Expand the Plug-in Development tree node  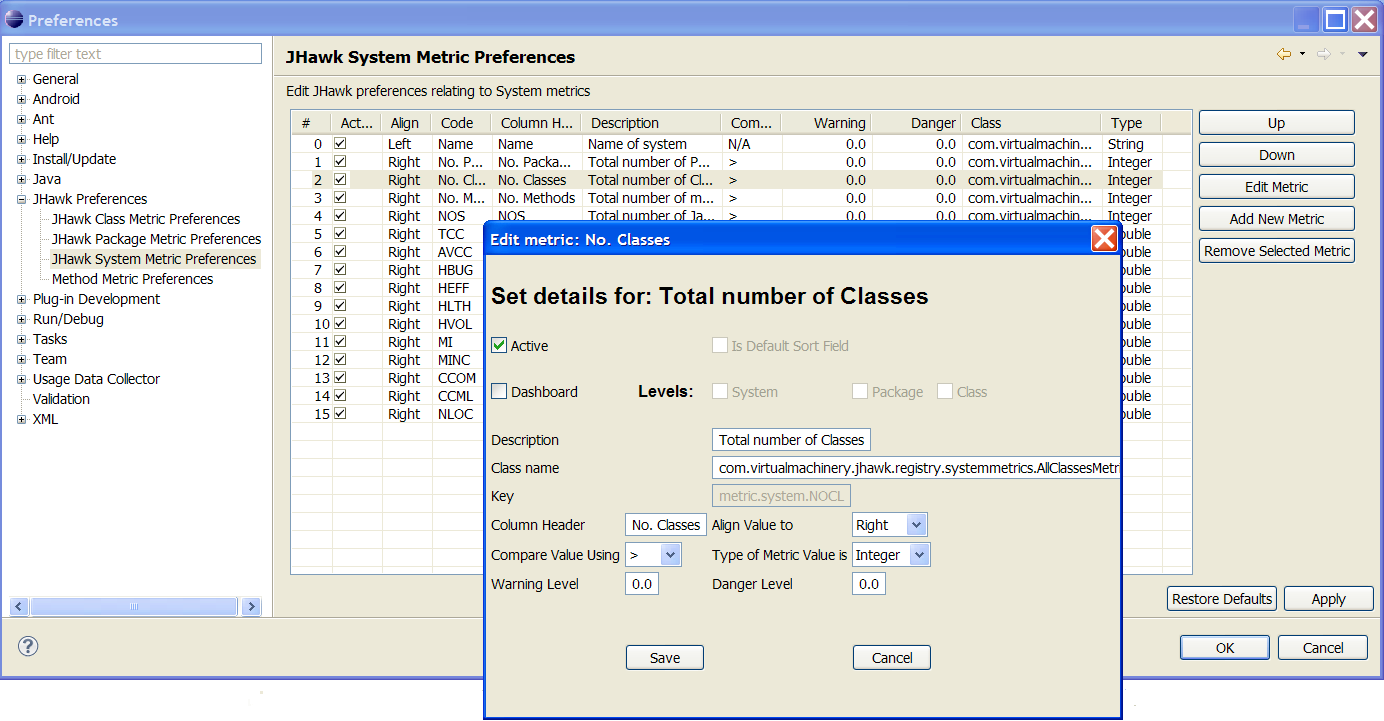coord(21,299)
